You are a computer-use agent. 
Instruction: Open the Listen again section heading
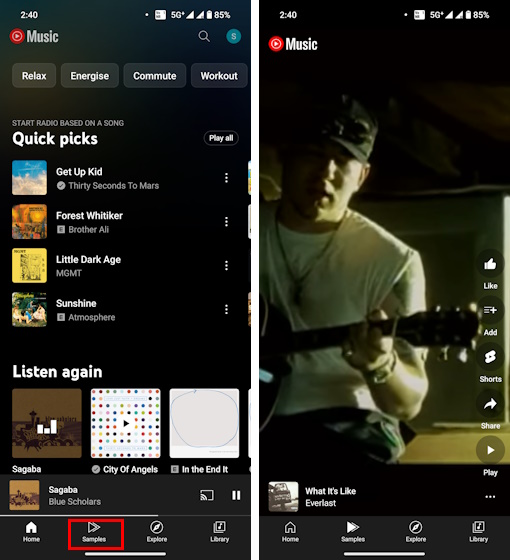click(57, 372)
